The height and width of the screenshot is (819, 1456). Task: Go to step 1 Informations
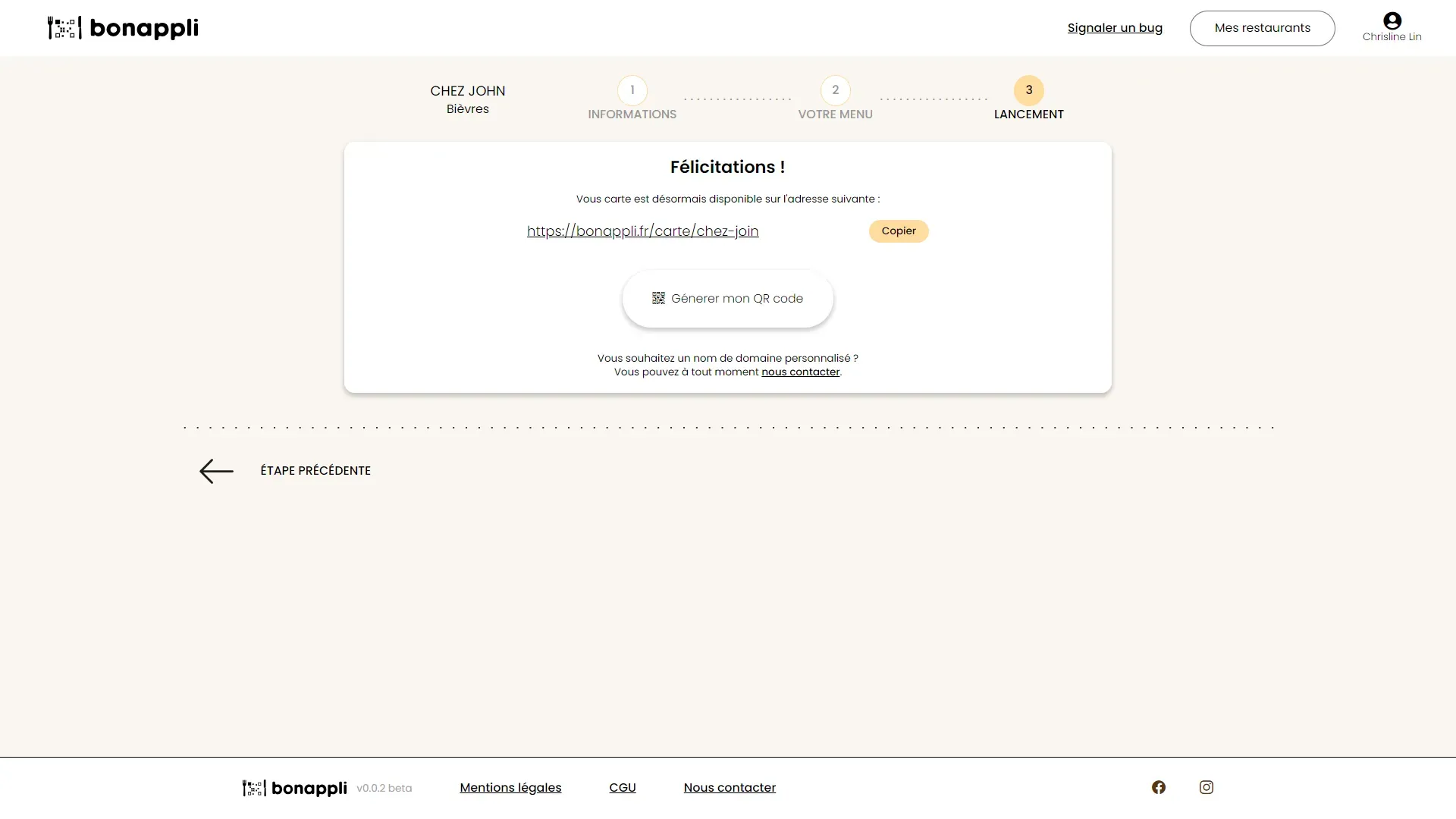(632, 99)
